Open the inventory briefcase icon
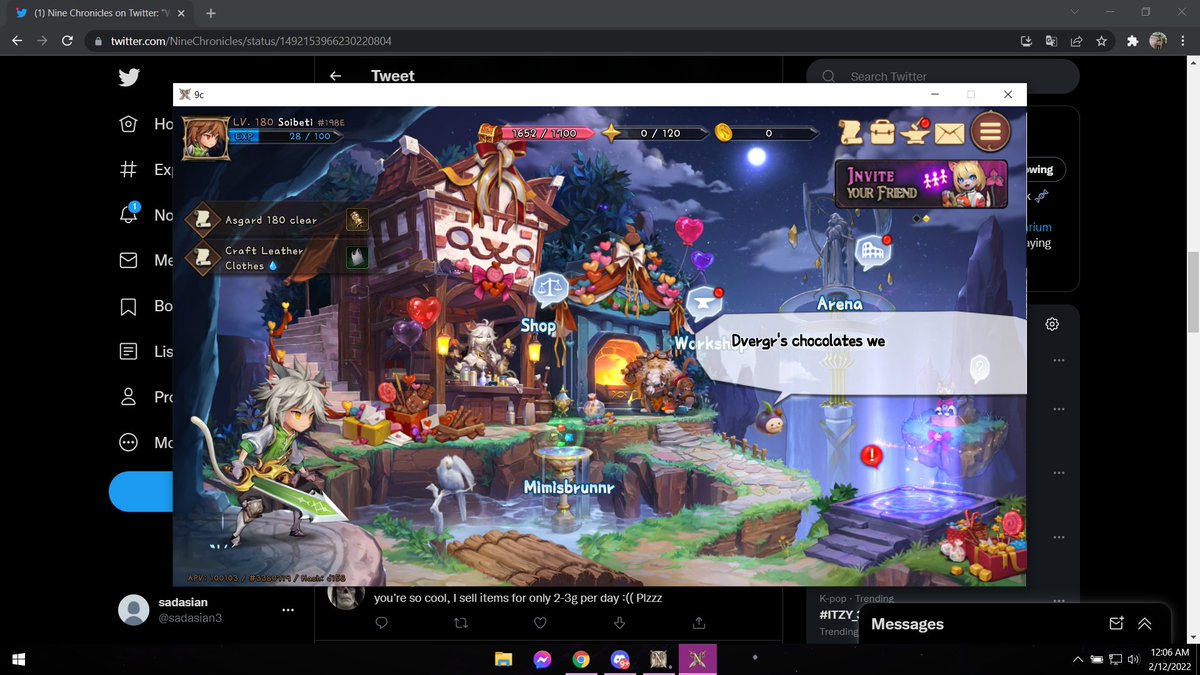 click(882, 131)
